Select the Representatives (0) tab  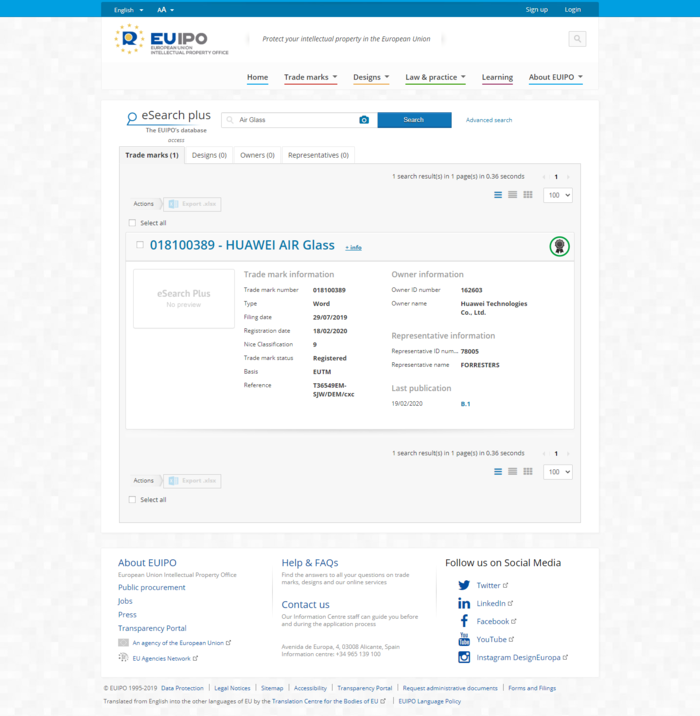click(318, 155)
